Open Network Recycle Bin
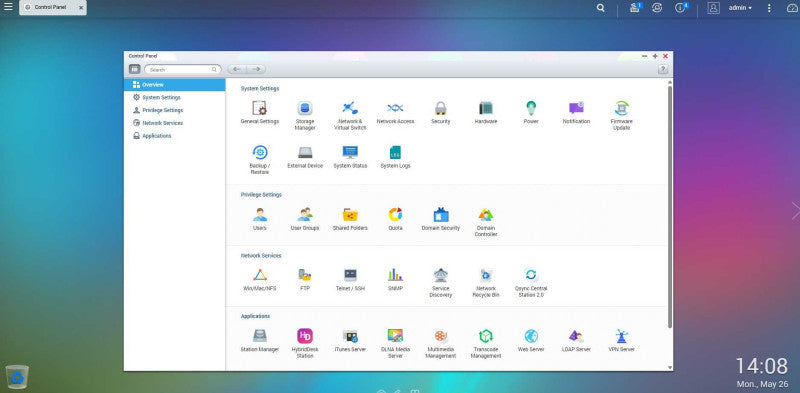 coord(486,283)
